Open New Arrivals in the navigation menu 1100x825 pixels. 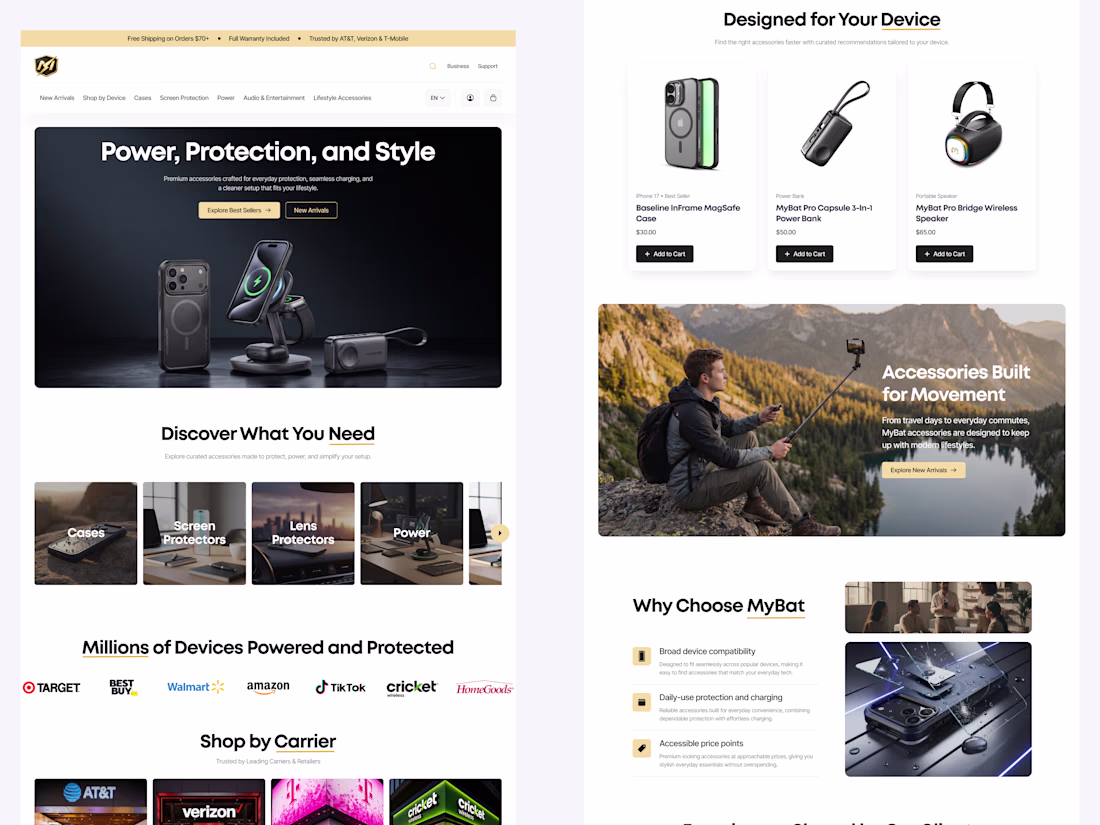57,98
